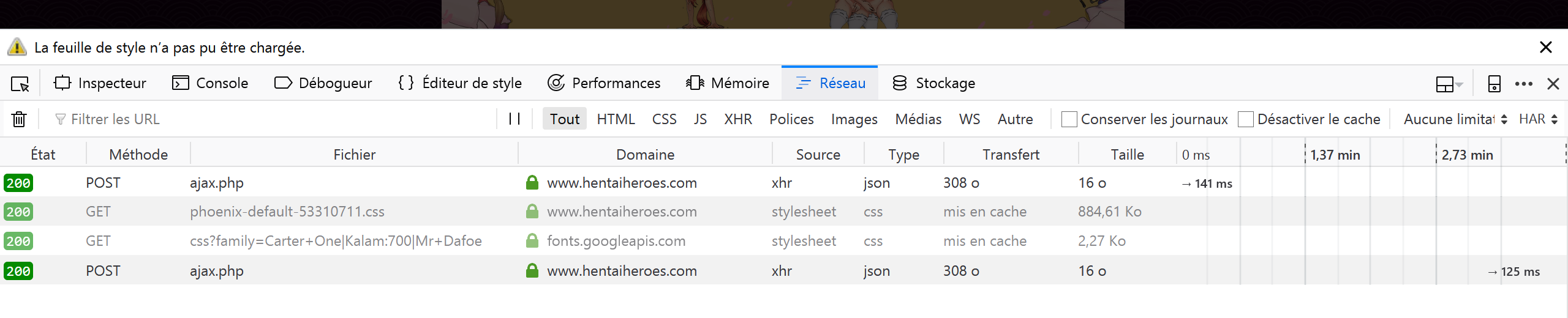Image resolution: width=1568 pixels, height=318 pixels.
Task: Sort by the Taille column header
Action: tap(1127, 155)
